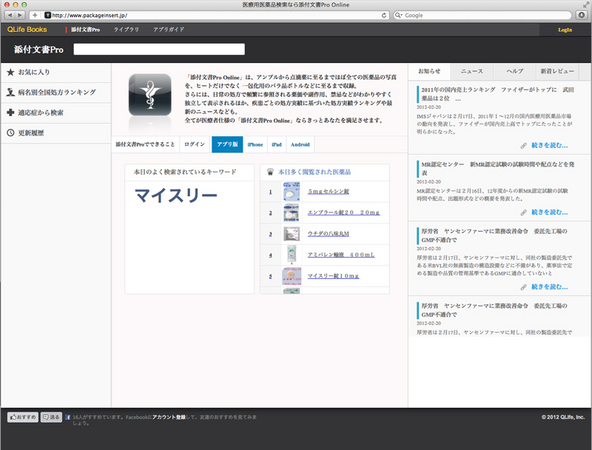592x450 pixels.
Task: Click the cross icon beside 適応症から検索
Action: 11,112
